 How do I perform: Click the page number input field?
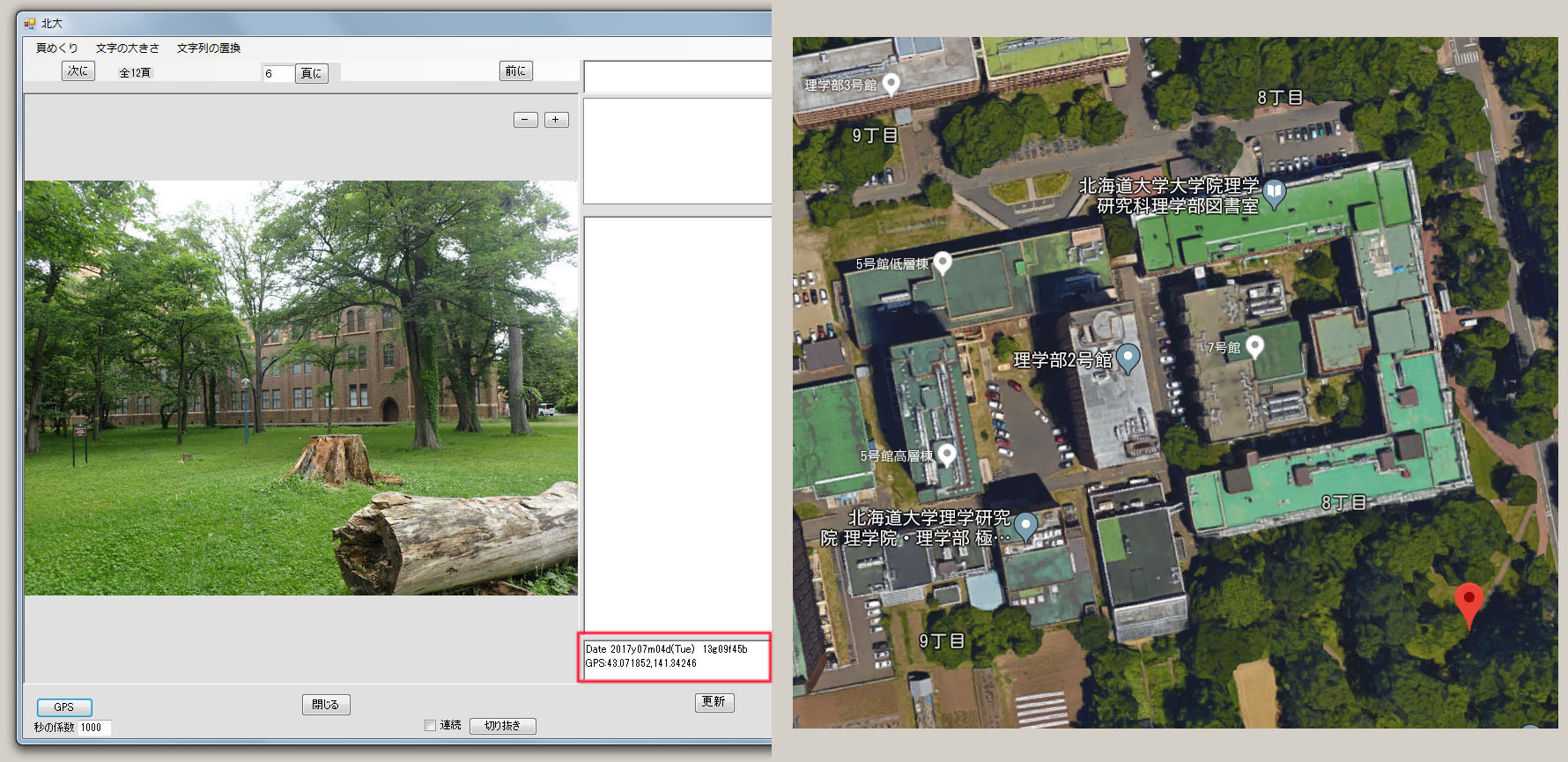277,73
